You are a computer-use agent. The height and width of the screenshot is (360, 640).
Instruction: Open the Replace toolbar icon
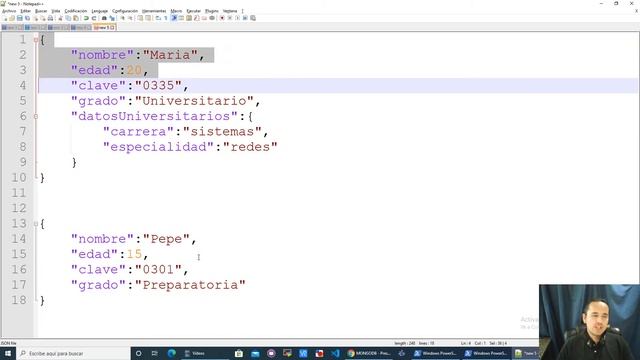pos(112,18)
